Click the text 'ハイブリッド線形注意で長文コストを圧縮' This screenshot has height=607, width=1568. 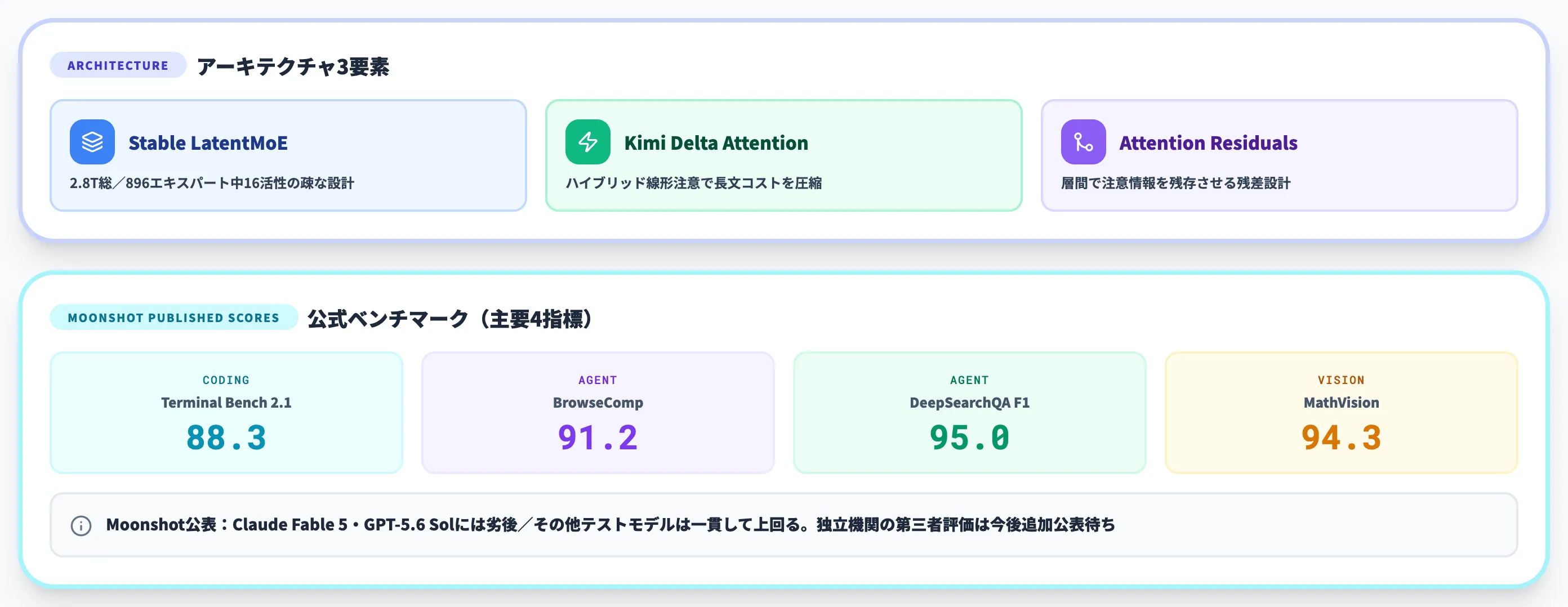pos(694,183)
